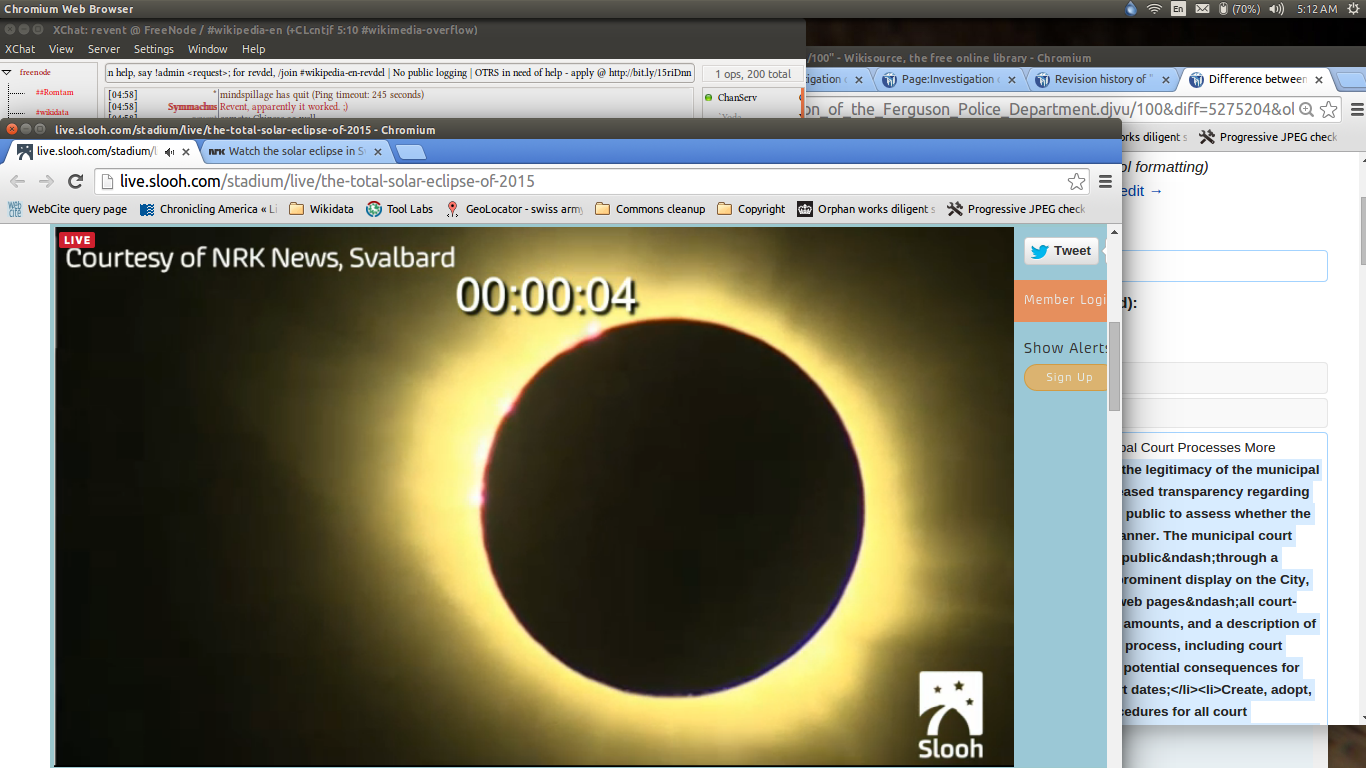The image size is (1366, 768).
Task: Open the Progressive JPEG check bookmark in the Wikisource window
Action: (x=1268, y=137)
